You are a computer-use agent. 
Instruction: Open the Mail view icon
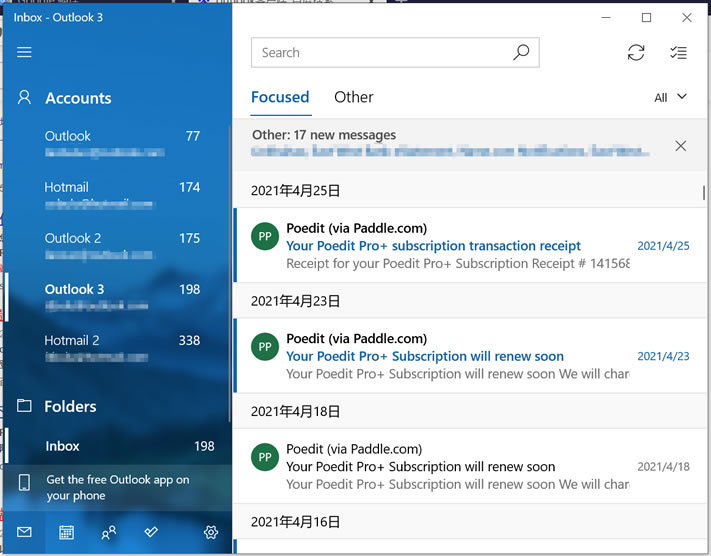pyautogui.click(x=24, y=532)
